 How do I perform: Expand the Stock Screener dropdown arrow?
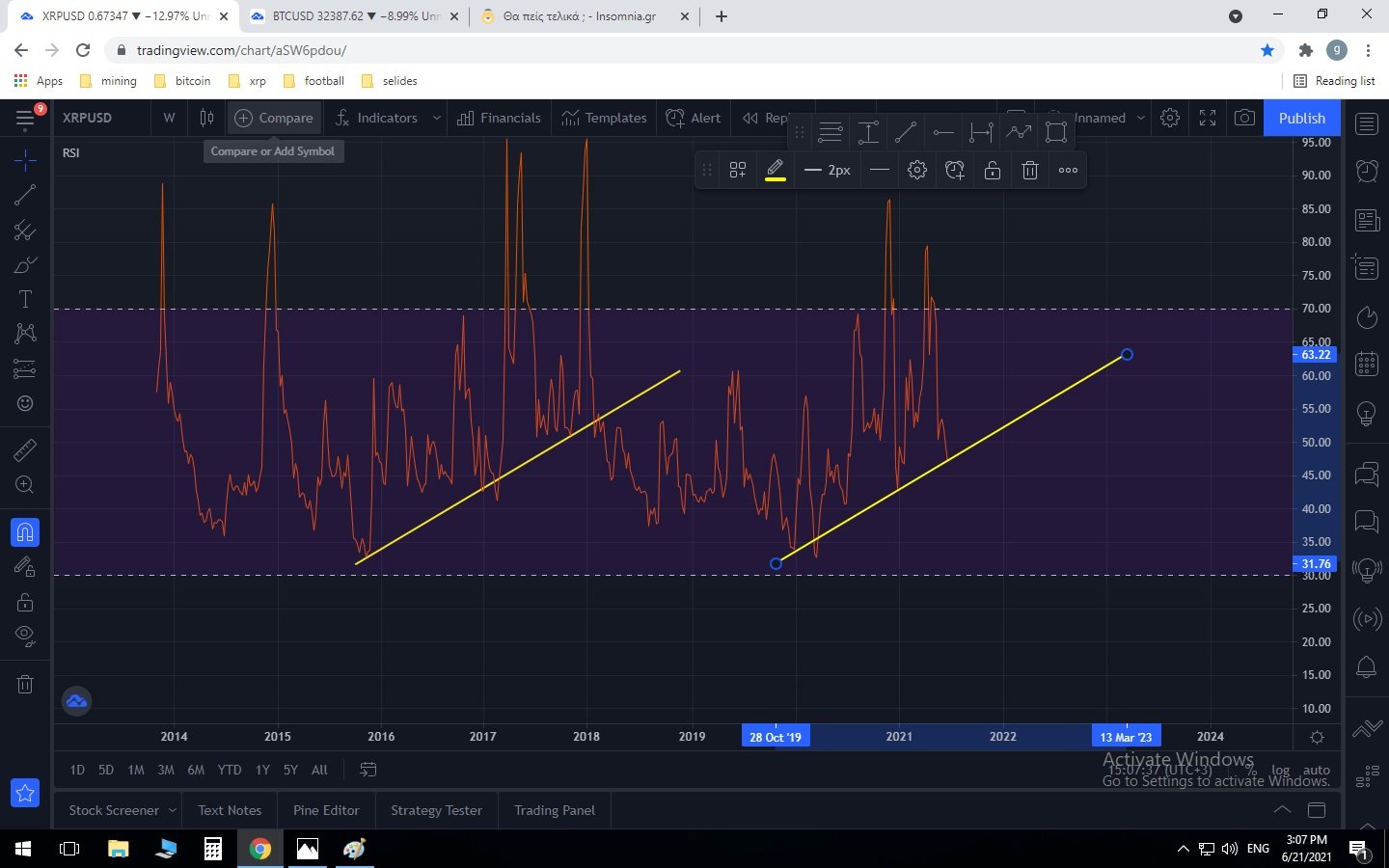tap(173, 810)
